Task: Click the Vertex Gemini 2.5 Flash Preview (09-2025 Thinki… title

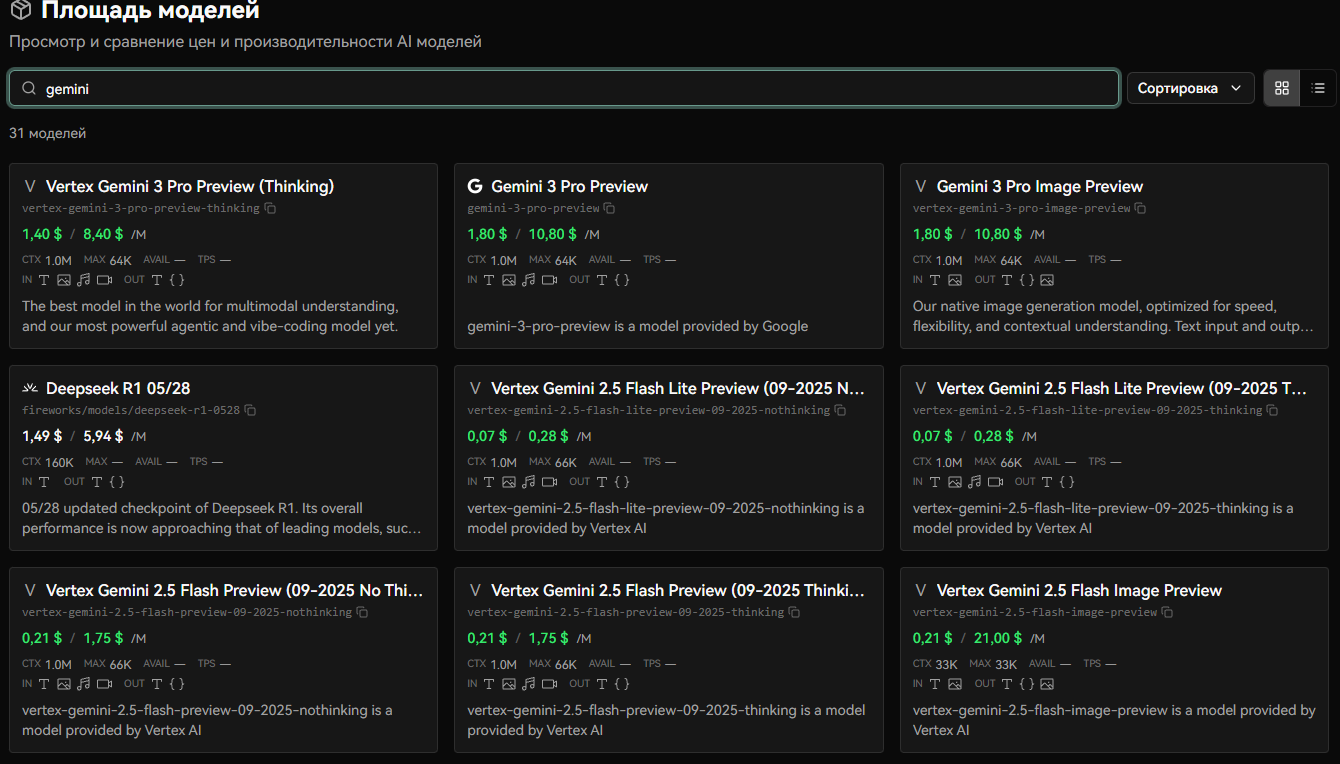Action: pyautogui.click(x=678, y=590)
